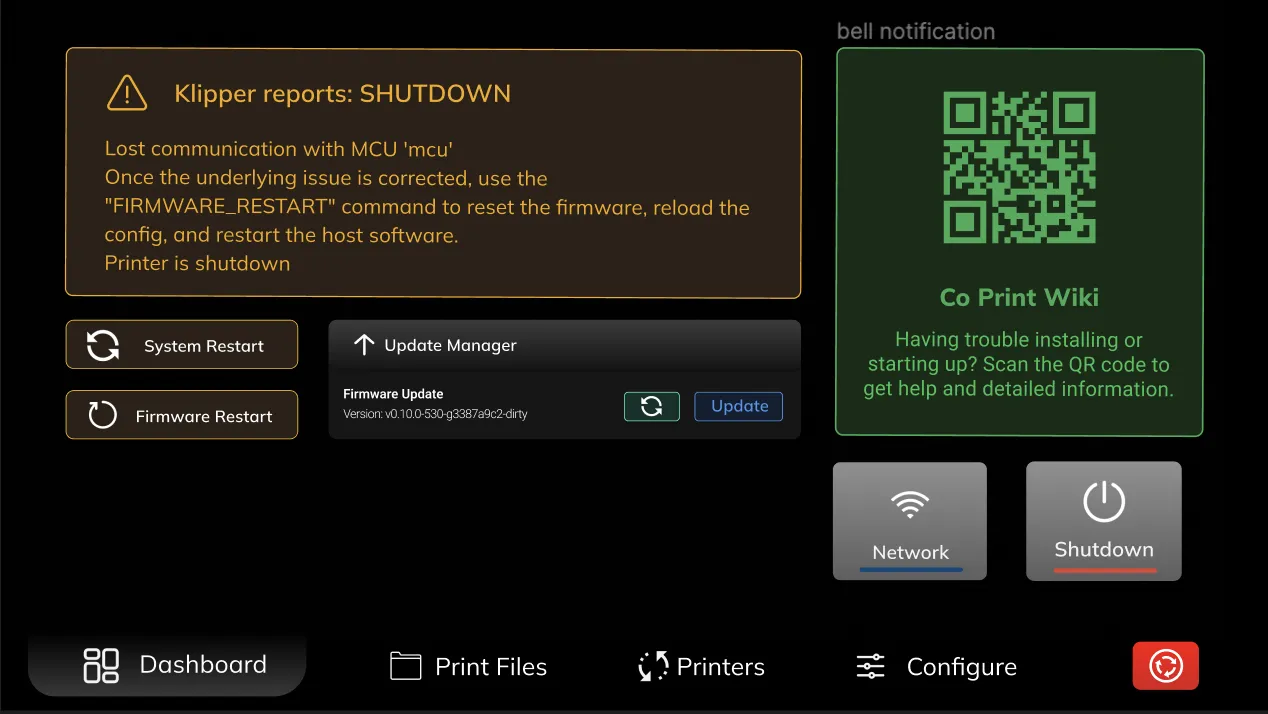Click the System Restart sync icon
This screenshot has width=1268, height=714.
[103, 346]
